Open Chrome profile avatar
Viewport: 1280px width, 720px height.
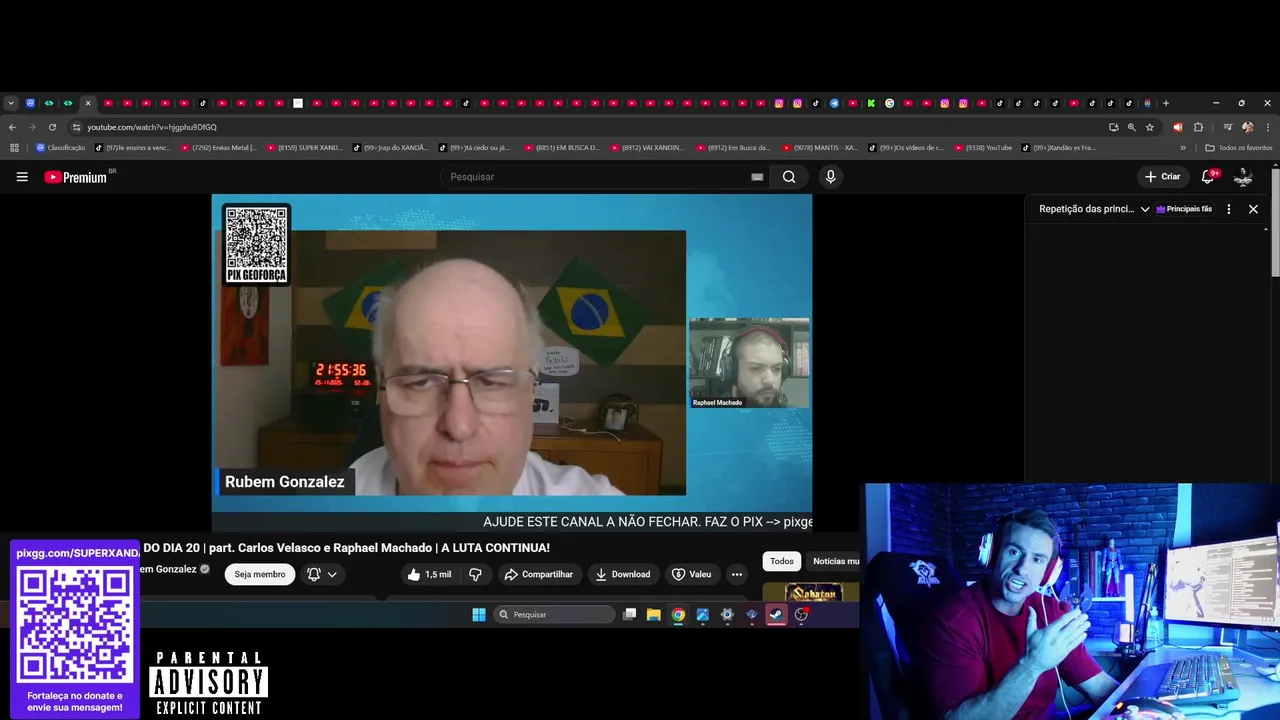click(1247, 127)
